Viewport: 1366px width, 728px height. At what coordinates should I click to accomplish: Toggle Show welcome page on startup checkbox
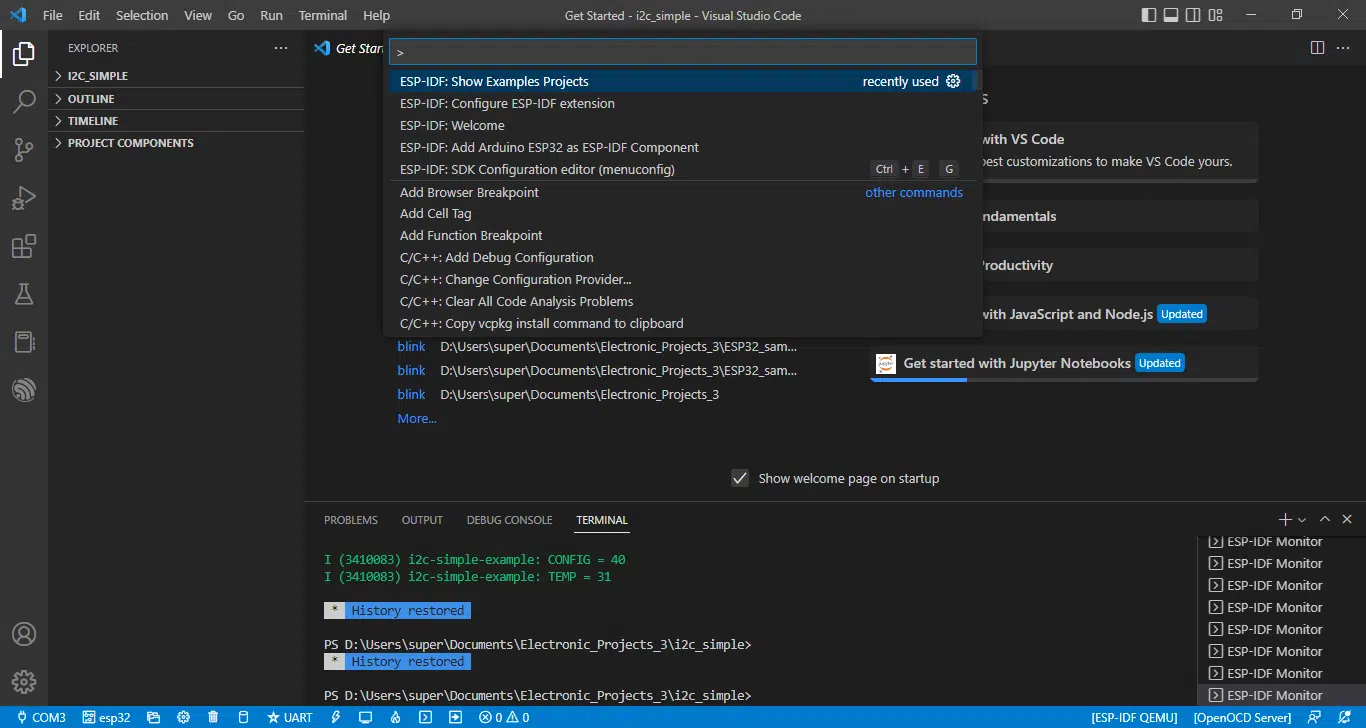740,478
